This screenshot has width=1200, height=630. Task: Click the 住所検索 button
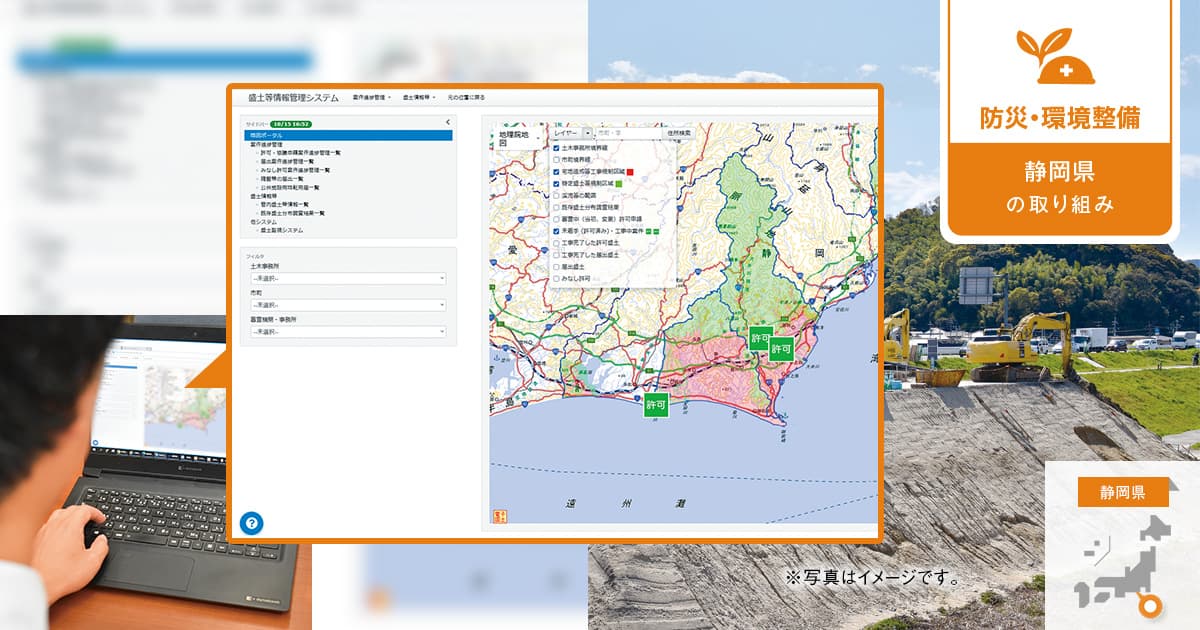point(679,132)
